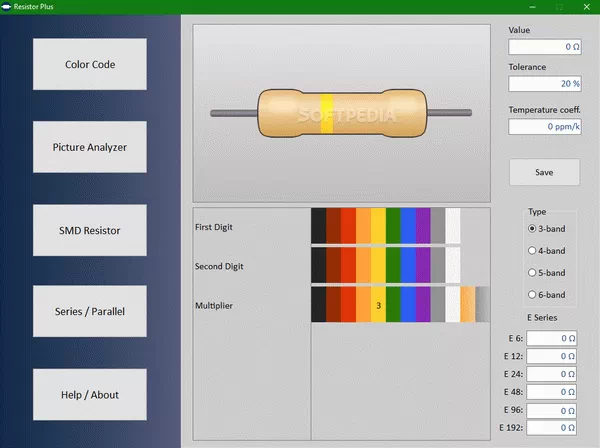Pick black for First Digit

(318, 226)
